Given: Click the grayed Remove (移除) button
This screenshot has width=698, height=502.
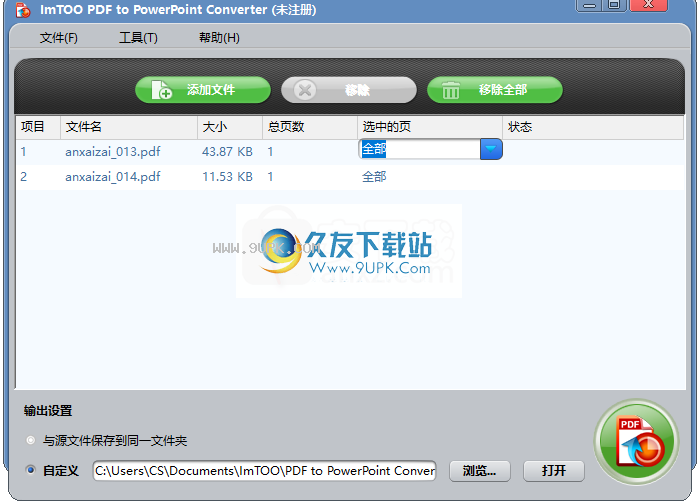Looking at the screenshot, I should tap(349, 90).
